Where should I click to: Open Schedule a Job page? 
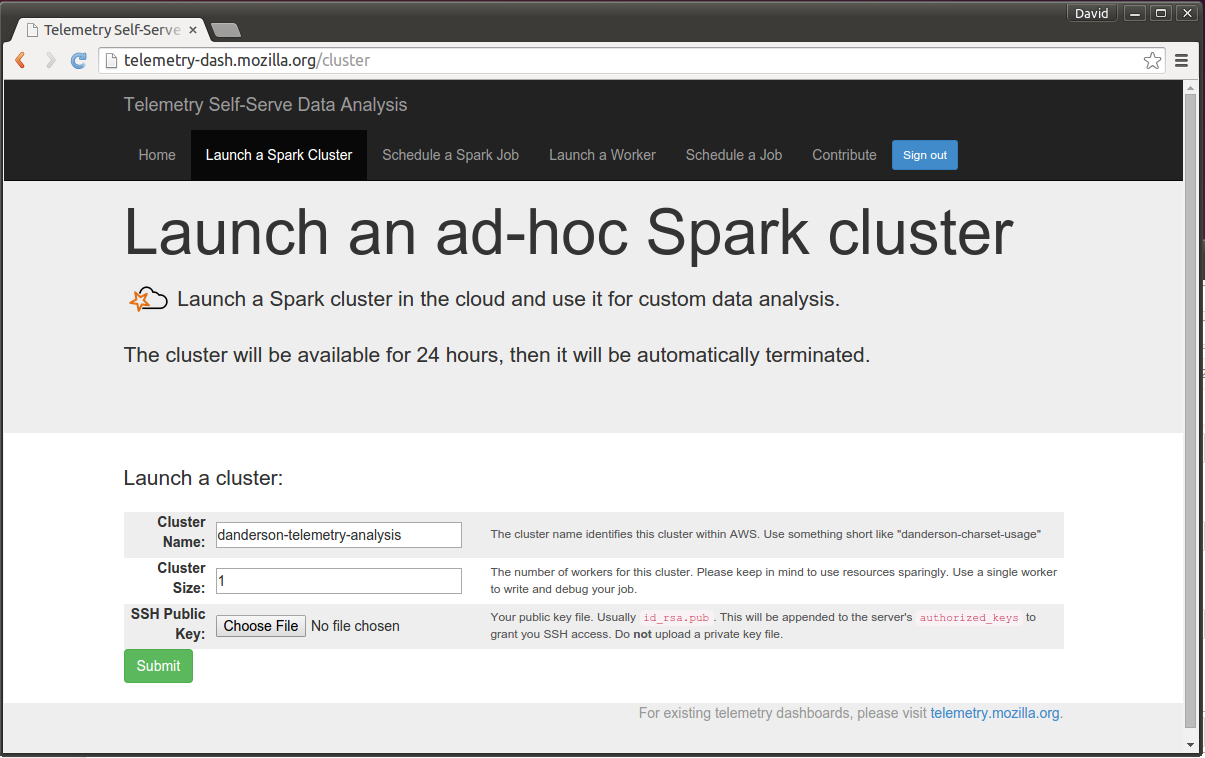[734, 155]
